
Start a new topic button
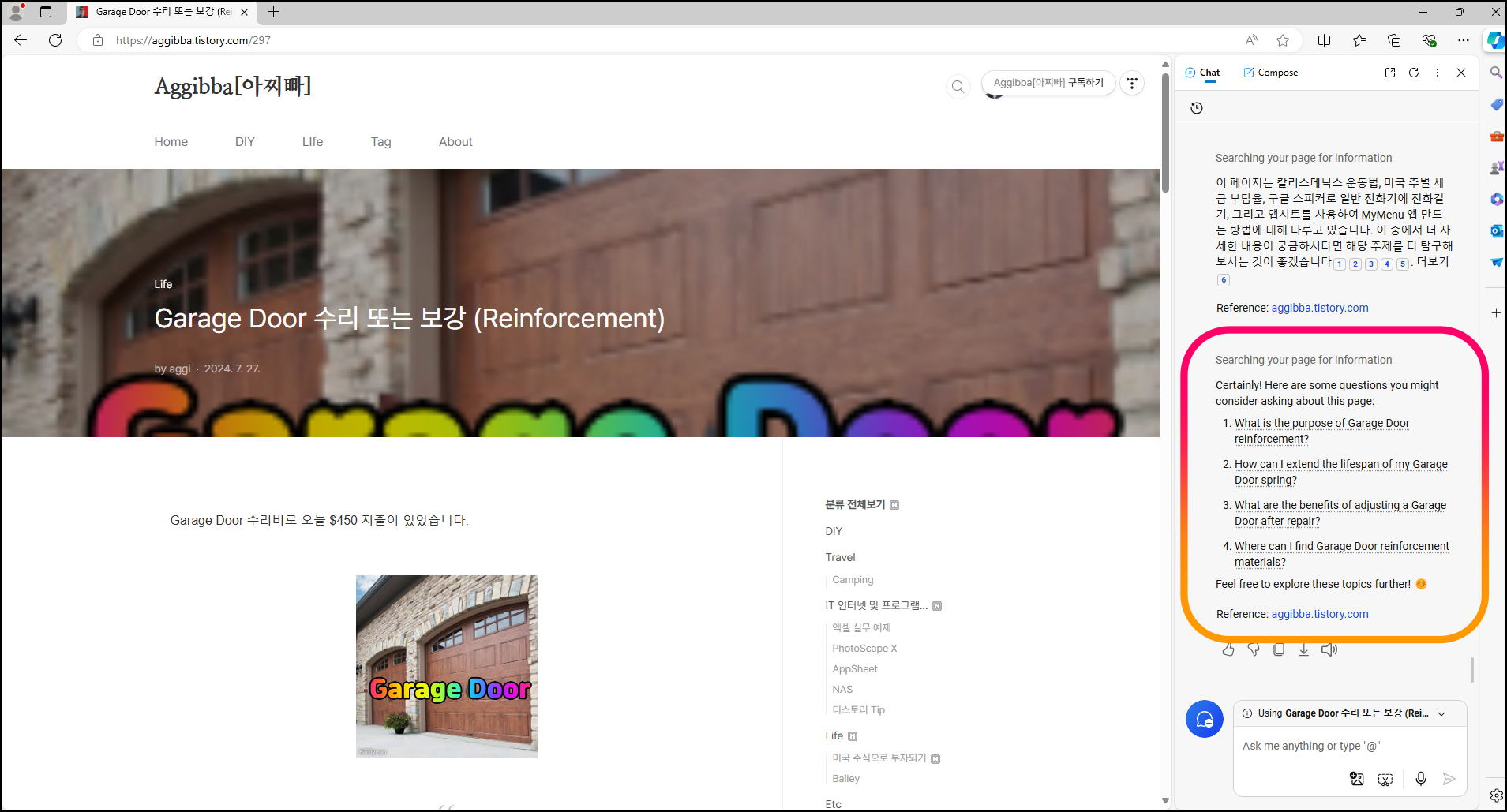(x=1205, y=719)
